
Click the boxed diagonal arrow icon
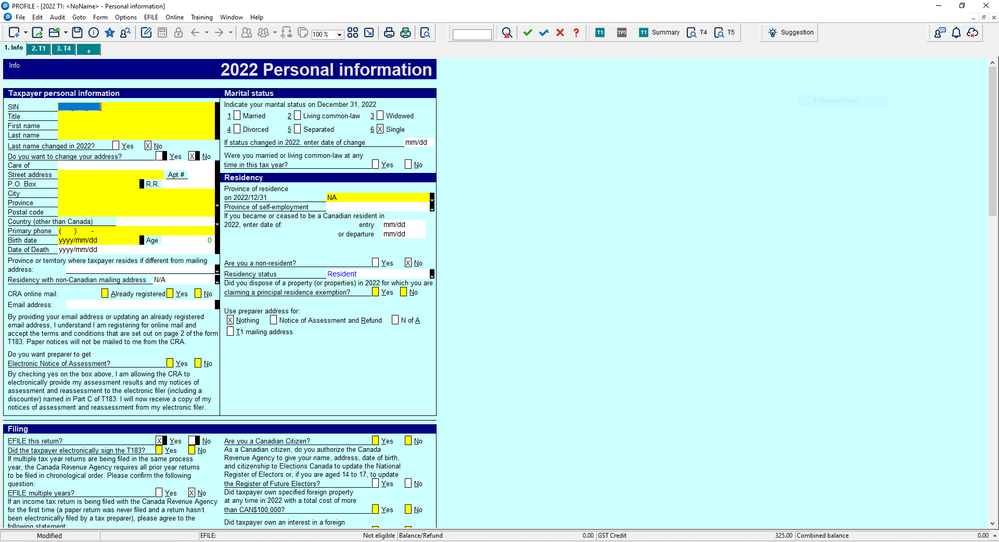click(x=369, y=32)
